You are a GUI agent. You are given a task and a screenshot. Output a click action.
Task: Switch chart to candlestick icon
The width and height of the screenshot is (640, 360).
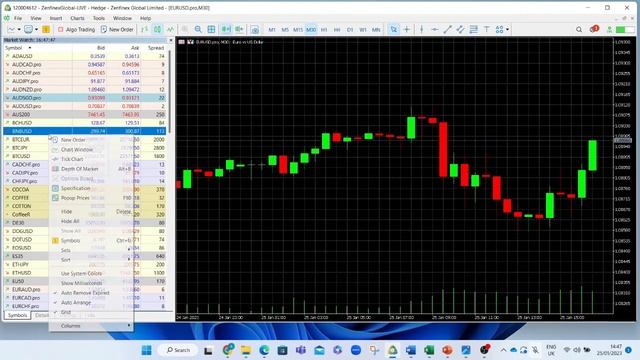[x=157, y=29]
